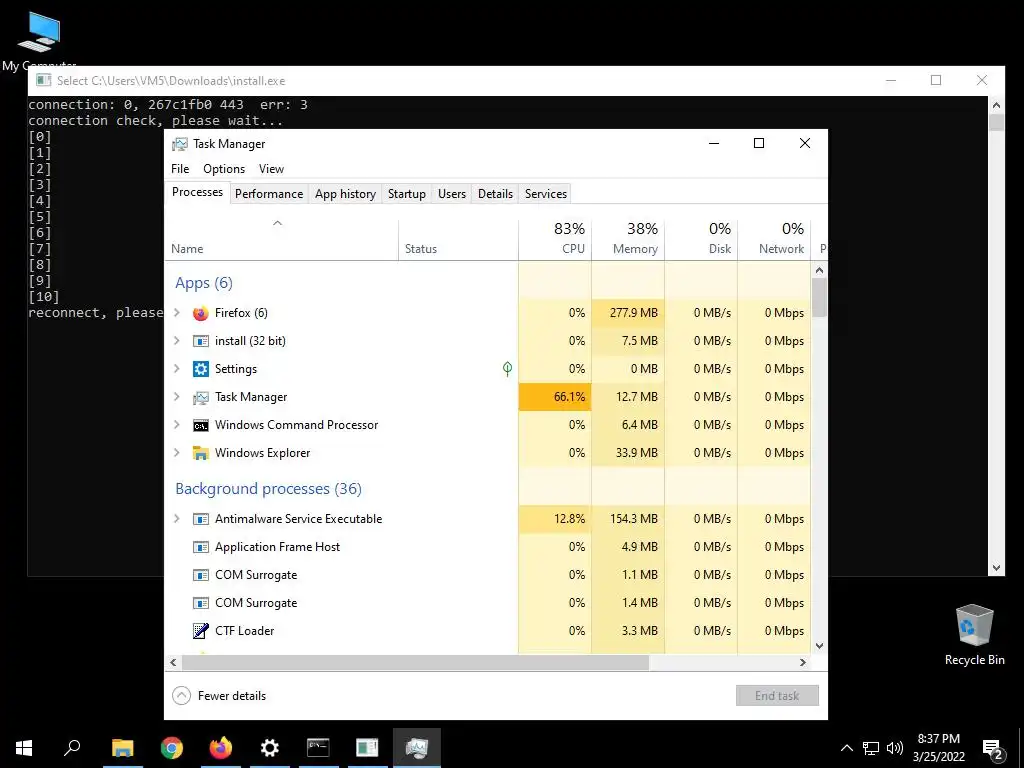Viewport: 1024px width, 768px height.
Task: Switch to the Startup tab
Action: 407,194
